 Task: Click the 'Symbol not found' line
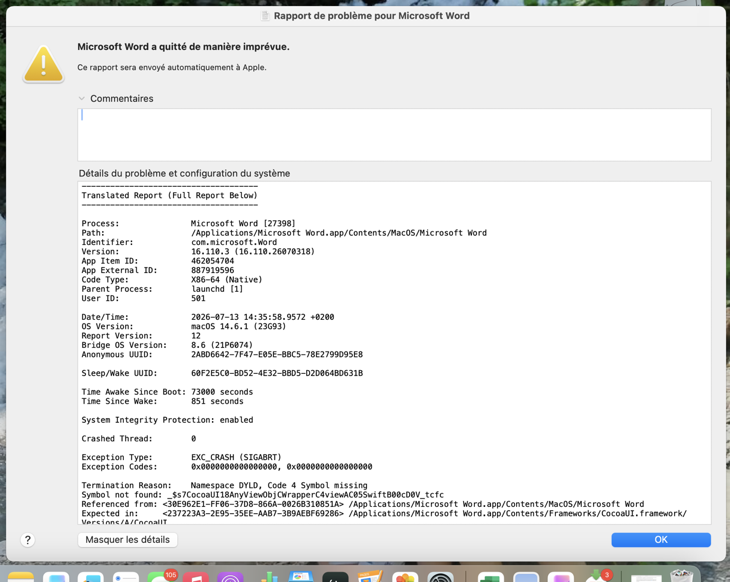(263, 494)
